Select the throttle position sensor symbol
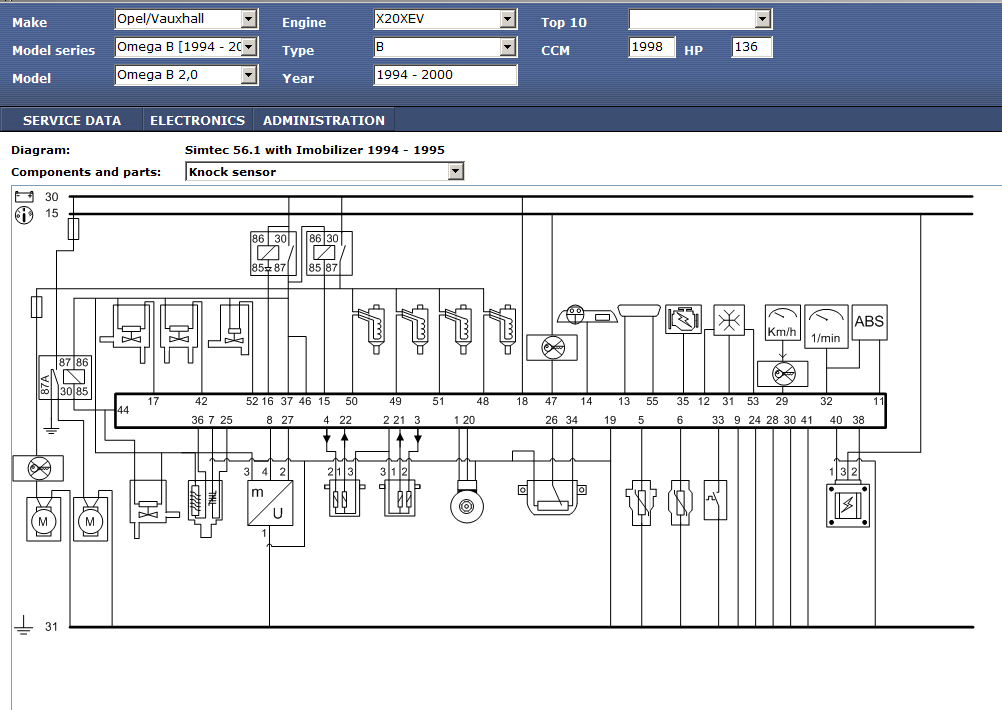Viewport: 1002px width, 710px height. (553, 497)
